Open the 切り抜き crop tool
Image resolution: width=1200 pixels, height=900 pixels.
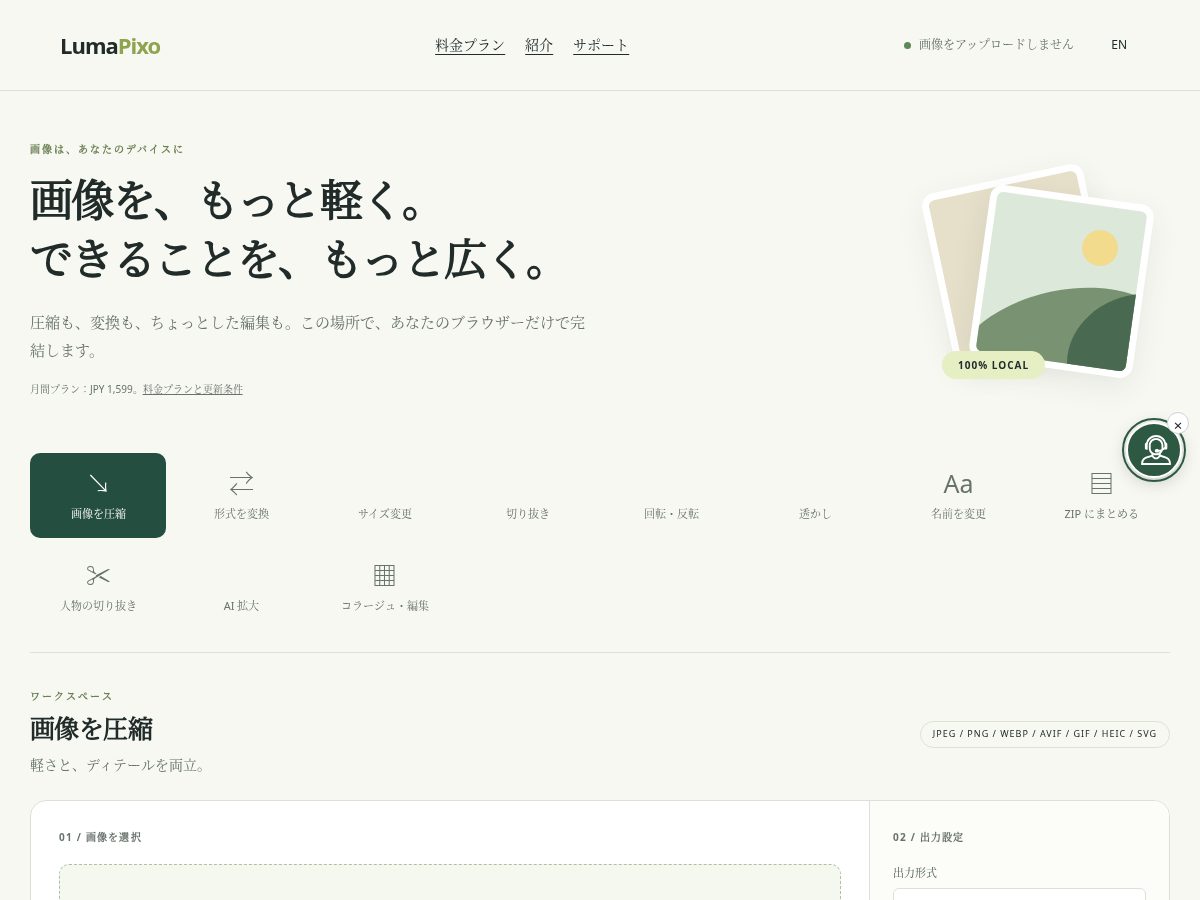point(528,495)
